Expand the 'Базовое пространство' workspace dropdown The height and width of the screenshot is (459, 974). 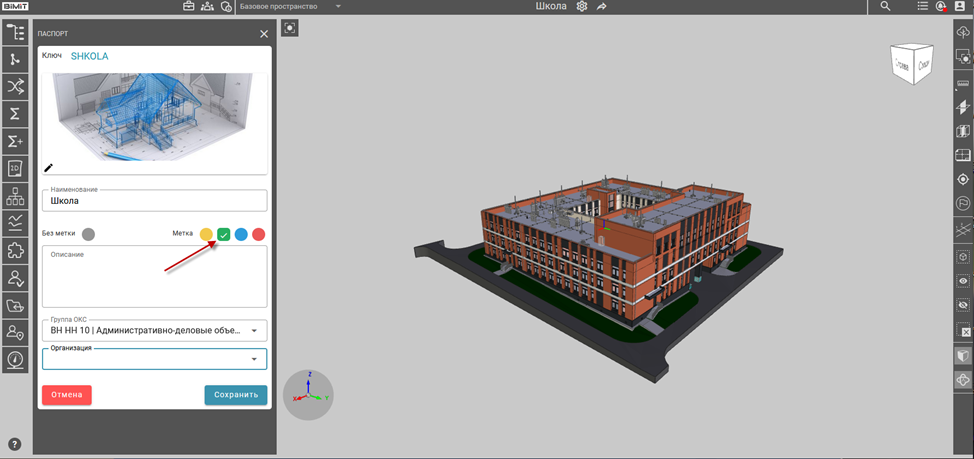(338, 7)
